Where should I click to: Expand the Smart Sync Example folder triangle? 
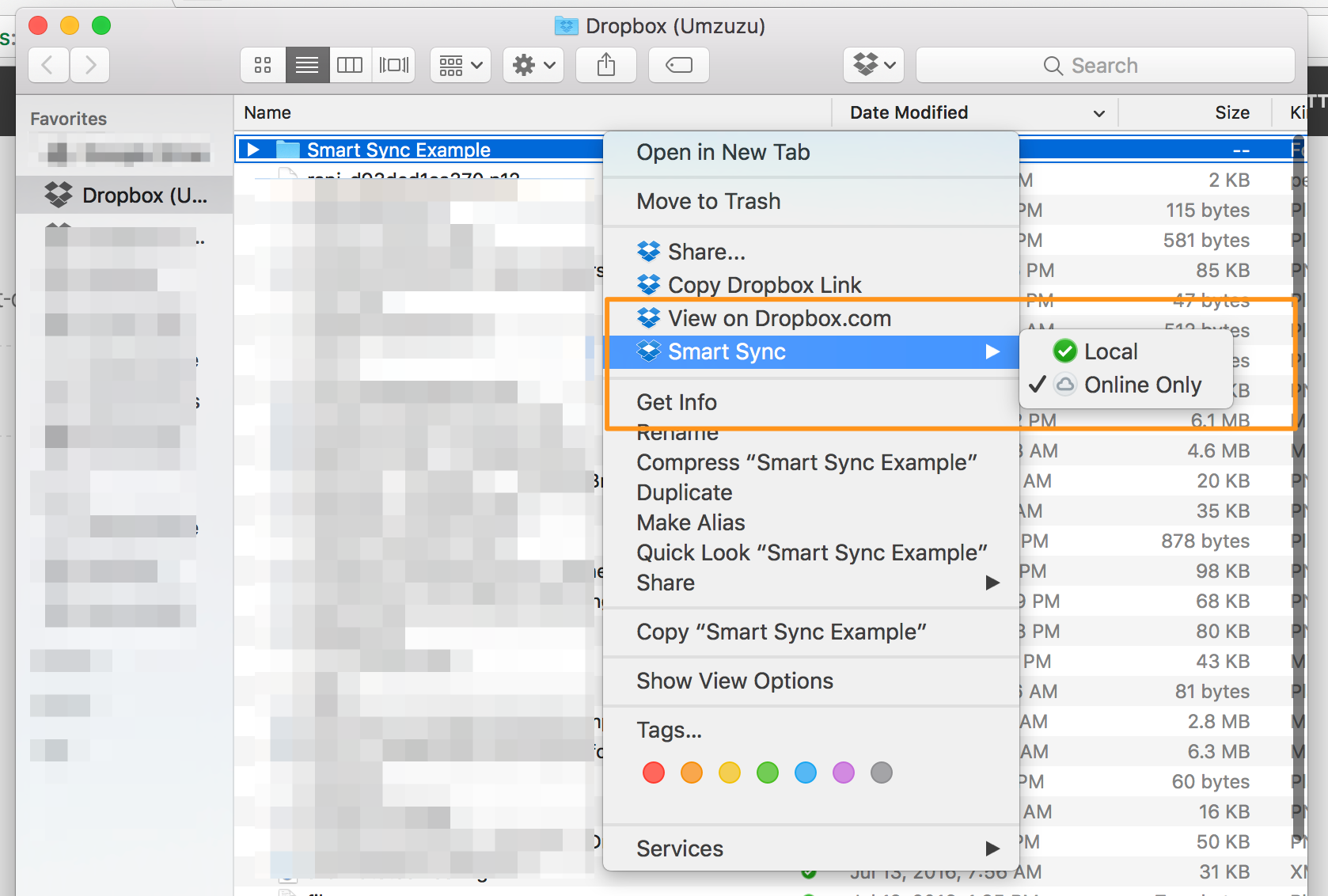coord(253,150)
